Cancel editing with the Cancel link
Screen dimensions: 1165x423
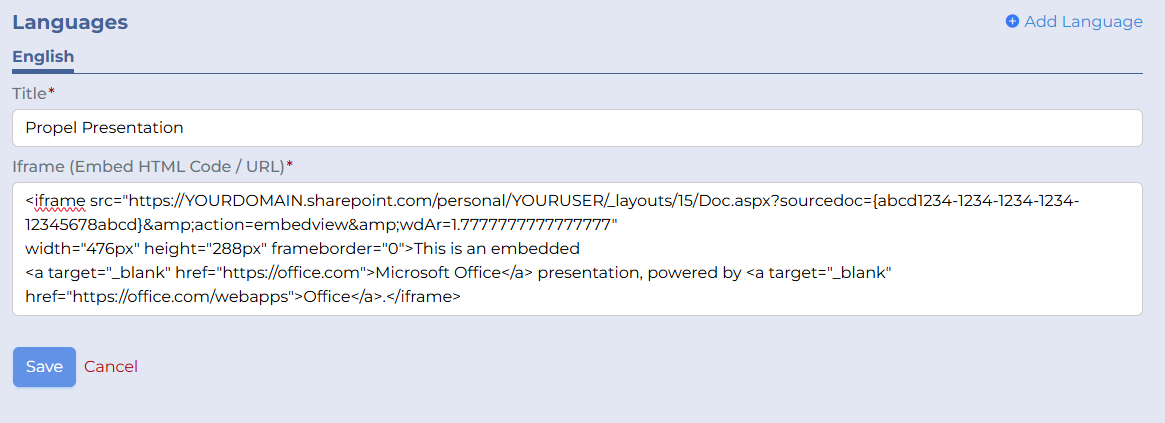[x=111, y=367]
